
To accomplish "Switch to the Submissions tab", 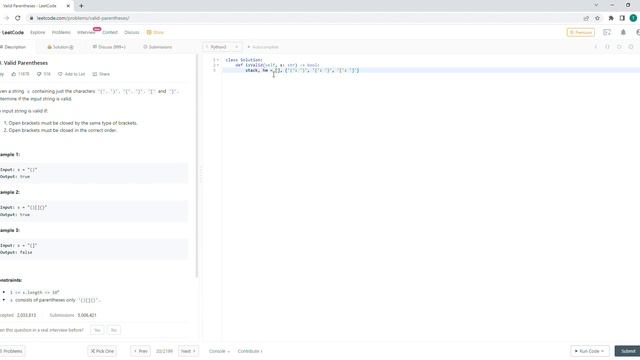I will [158, 47].
